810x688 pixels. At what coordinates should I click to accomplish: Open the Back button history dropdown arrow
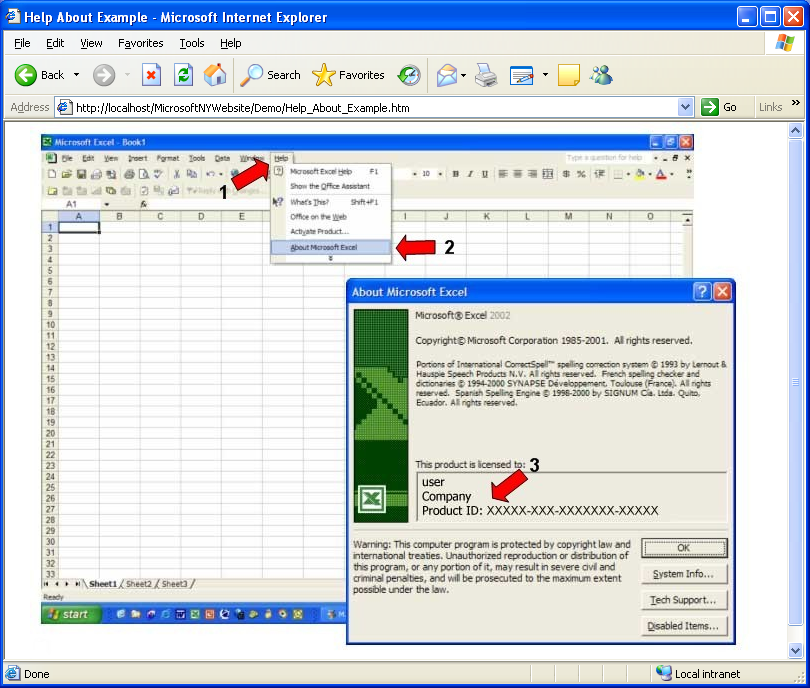point(76,75)
